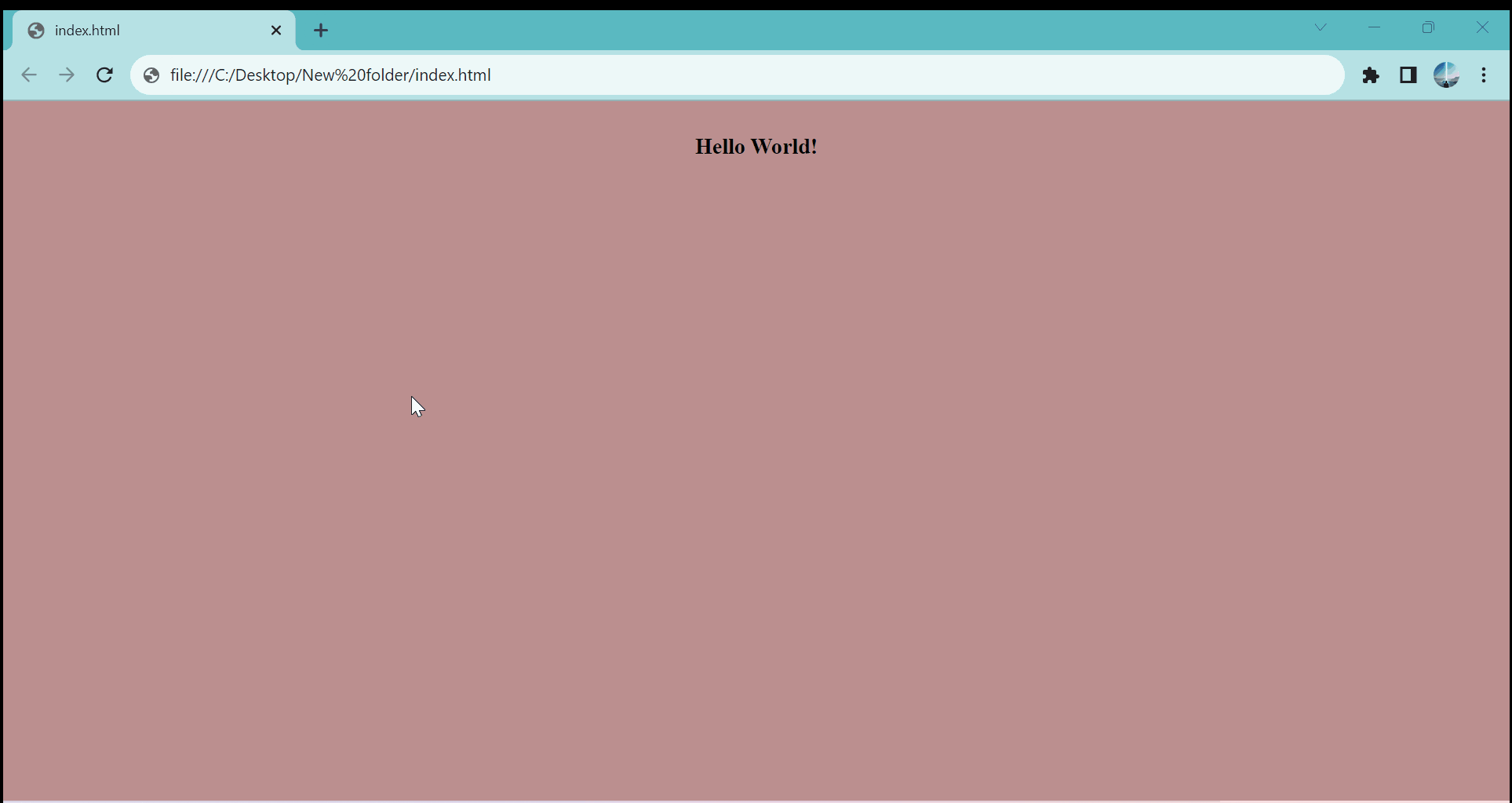Reload the index.html page
This screenshot has height=803, width=1512.
pos(104,74)
